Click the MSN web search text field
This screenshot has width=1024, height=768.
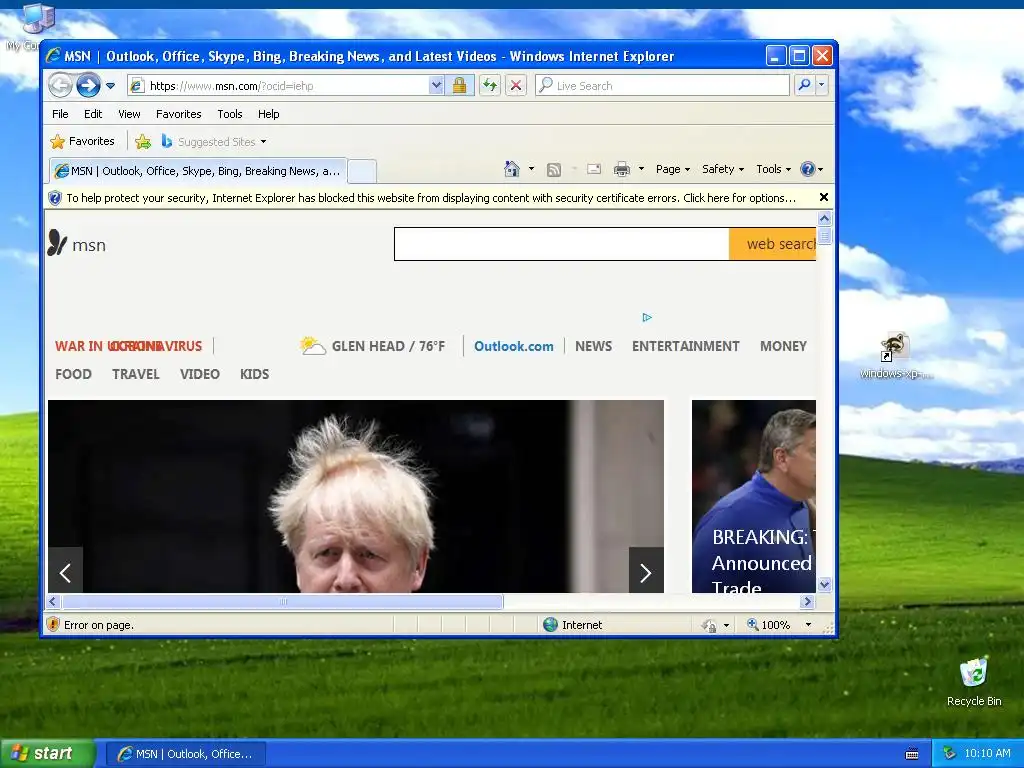click(x=562, y=244)
